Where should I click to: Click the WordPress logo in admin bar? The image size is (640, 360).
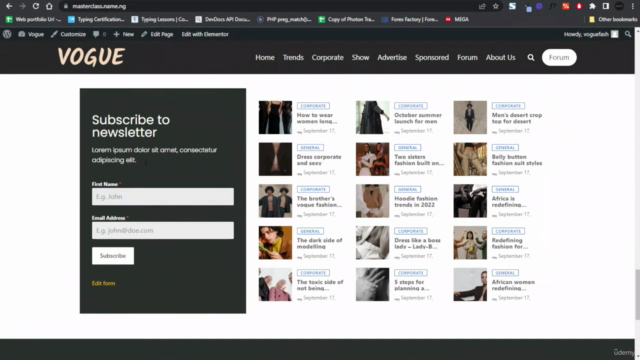pos(7,34)
